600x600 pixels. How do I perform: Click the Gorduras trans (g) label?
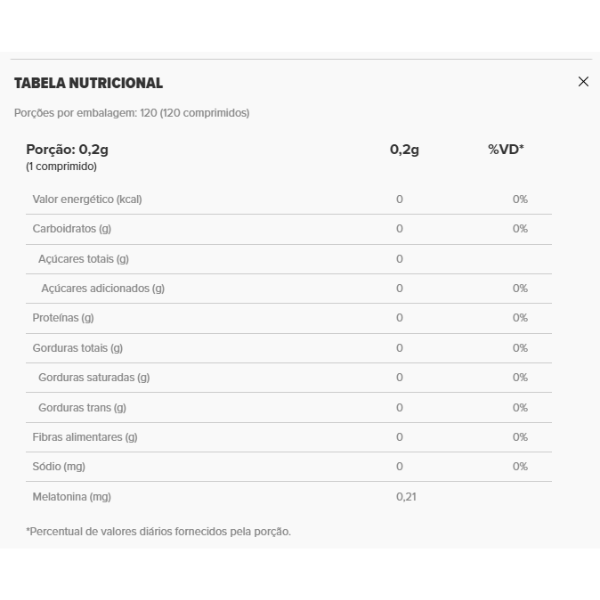coord(82,408)
